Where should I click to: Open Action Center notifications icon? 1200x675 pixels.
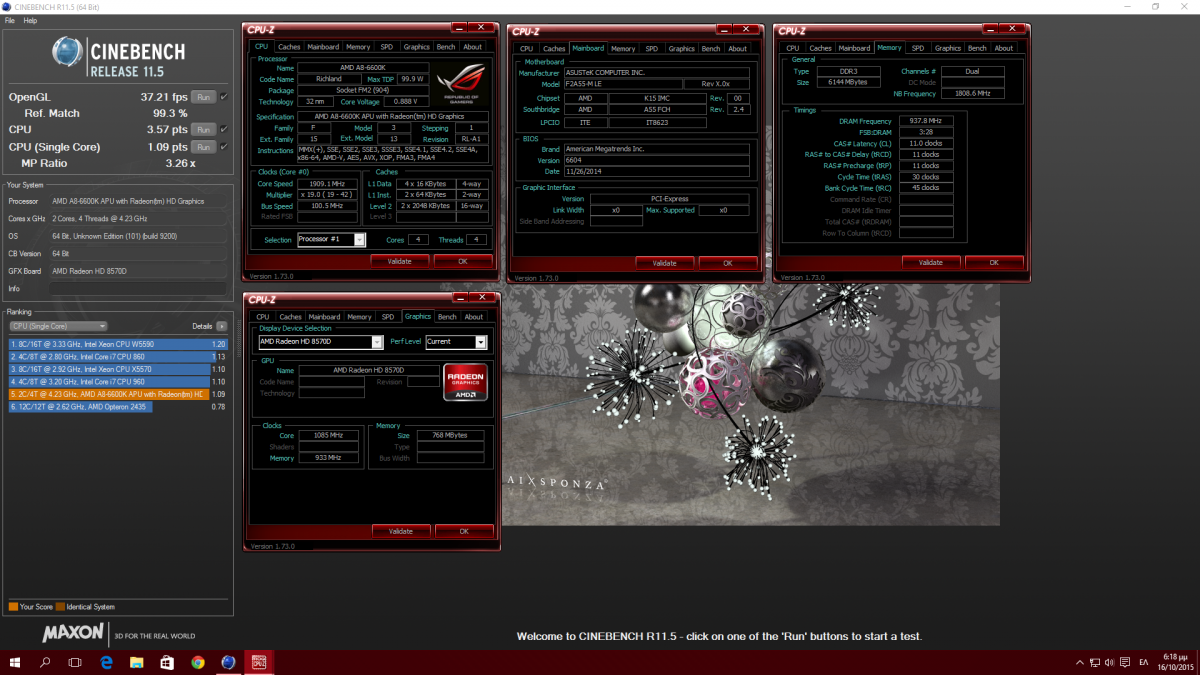(x=1126, y=663)
